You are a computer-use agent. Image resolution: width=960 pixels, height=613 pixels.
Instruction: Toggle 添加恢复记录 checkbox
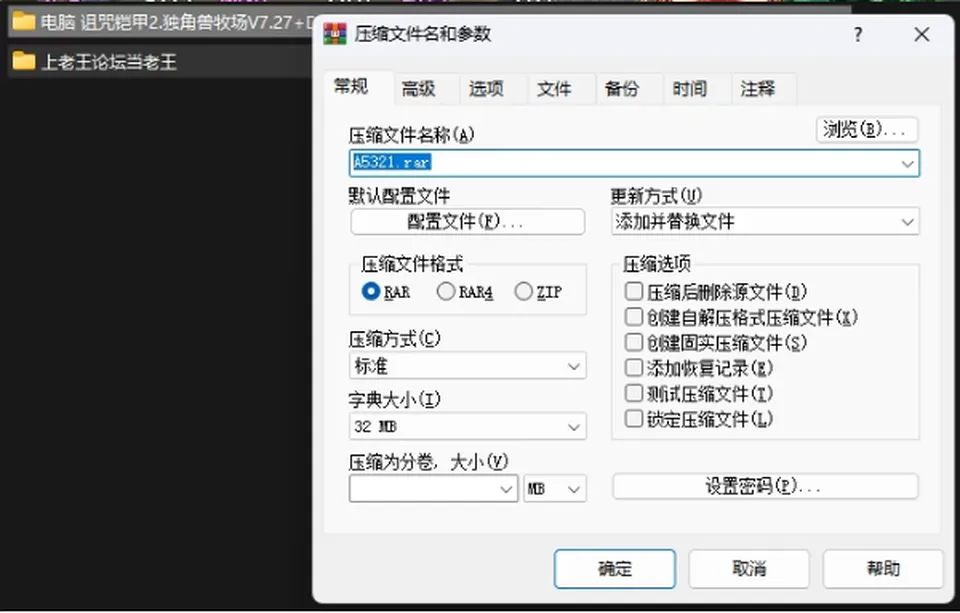coord(634,367)
